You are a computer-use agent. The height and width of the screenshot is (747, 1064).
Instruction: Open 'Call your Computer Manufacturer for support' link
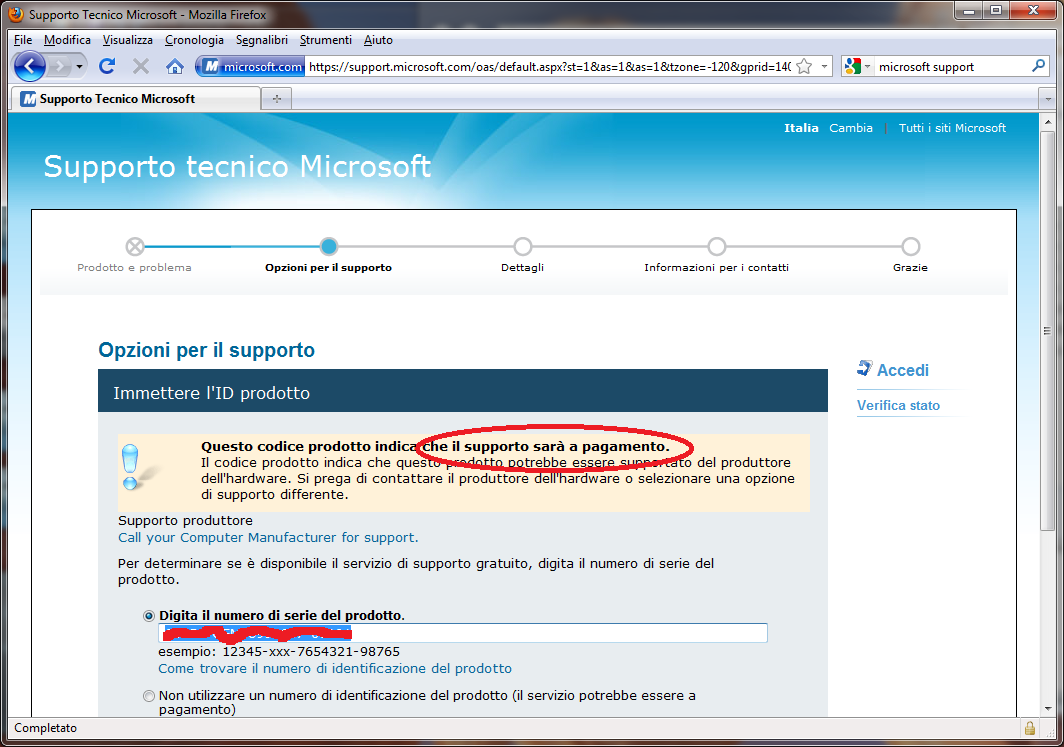point(268,538)
